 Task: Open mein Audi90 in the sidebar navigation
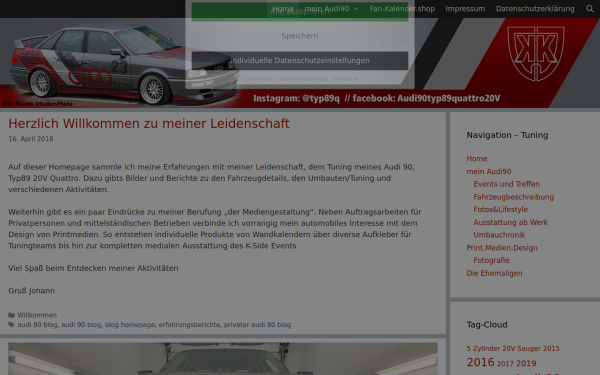(489, 171)
